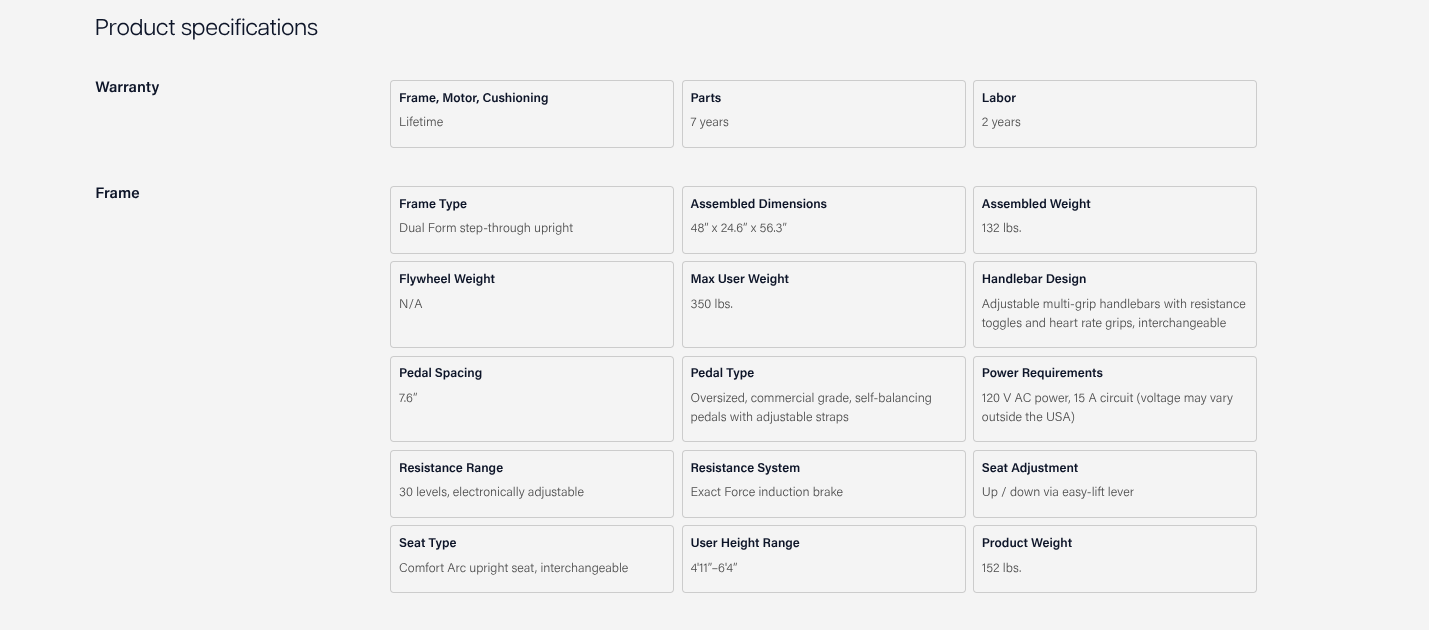
Task: Click the Handlebar Design card
Action: click(1114, 304)
